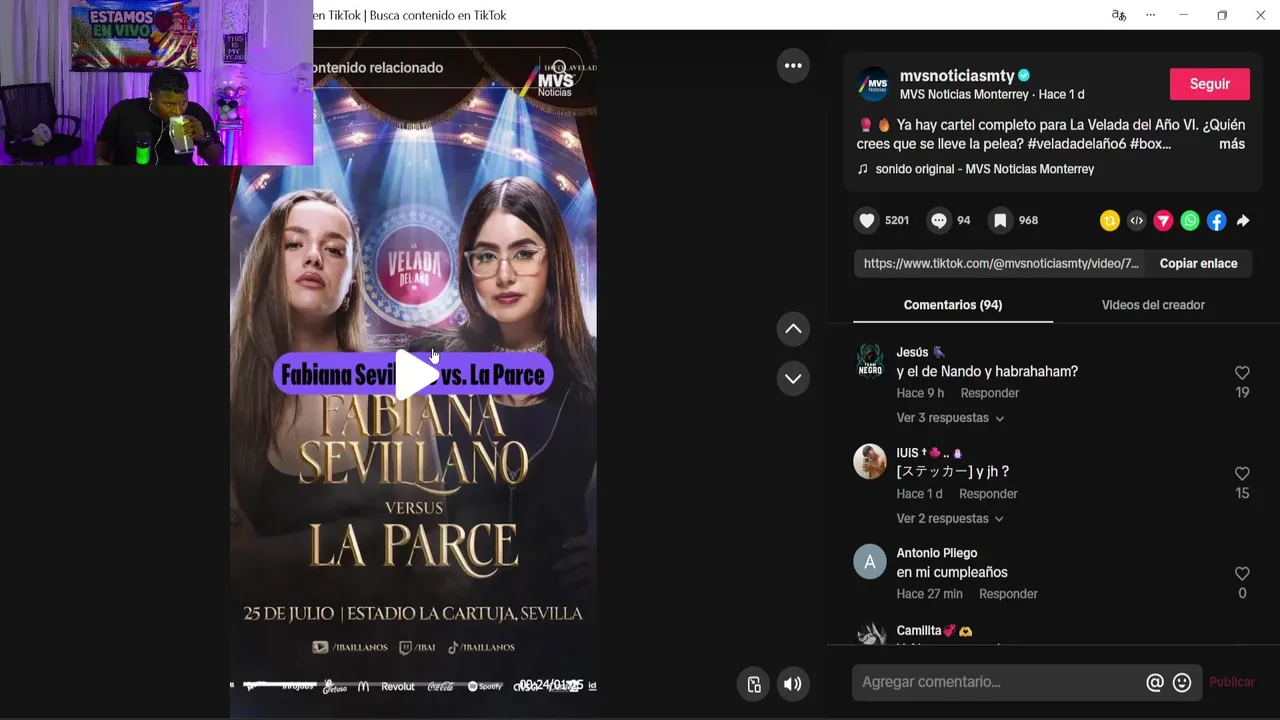
Task: Mute the video with the speaker icon
Action: [x=793, y=684]
